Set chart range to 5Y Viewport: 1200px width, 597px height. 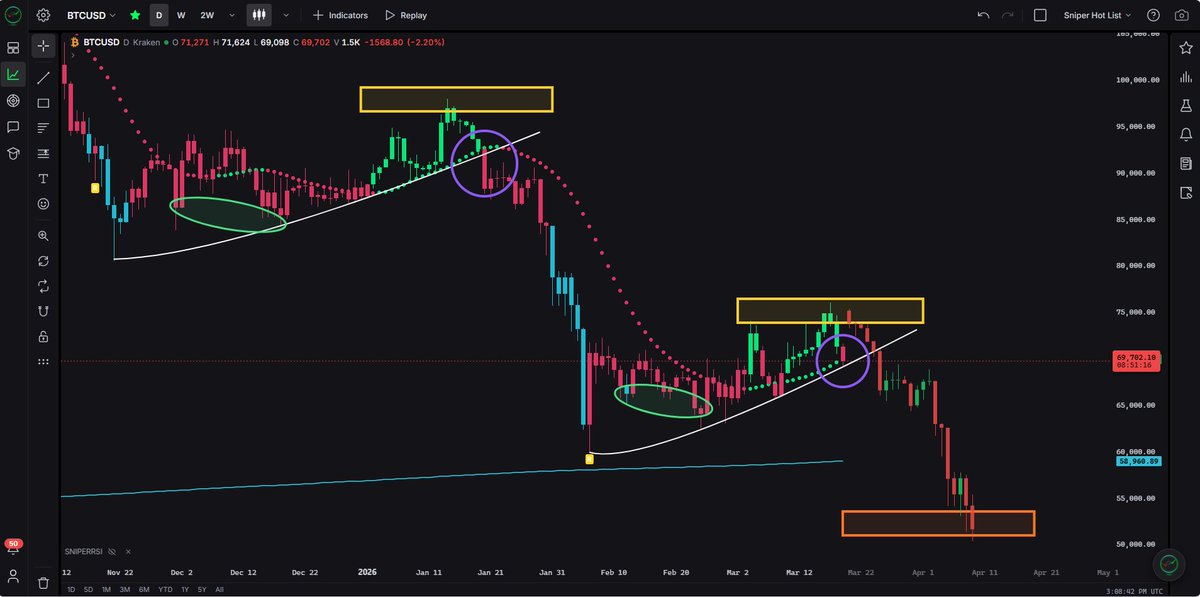pos(201,589)
